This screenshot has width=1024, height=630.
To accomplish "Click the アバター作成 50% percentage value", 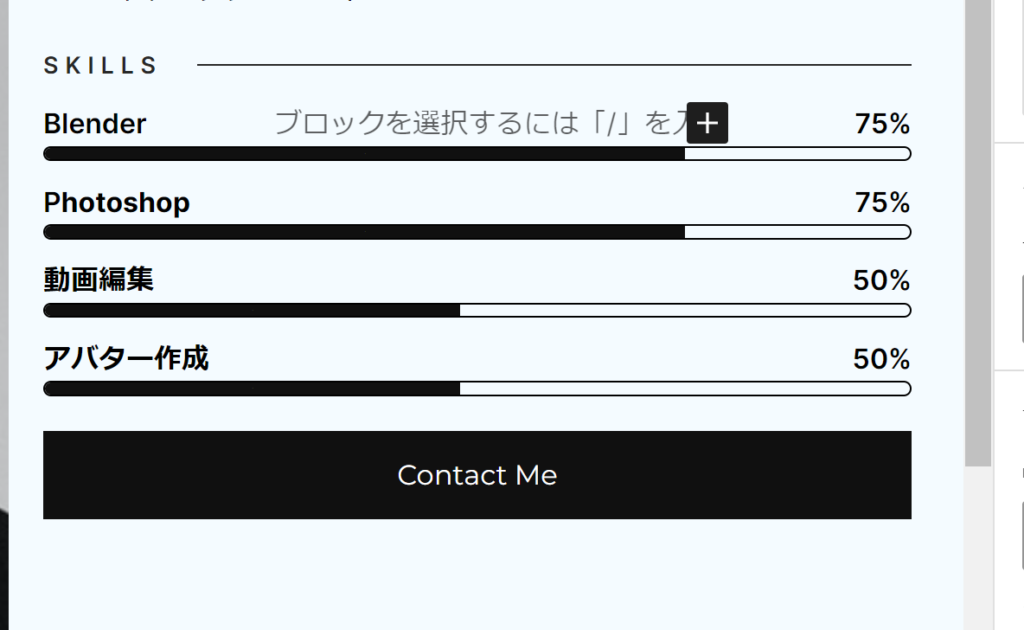I will (x=881, y=358).
